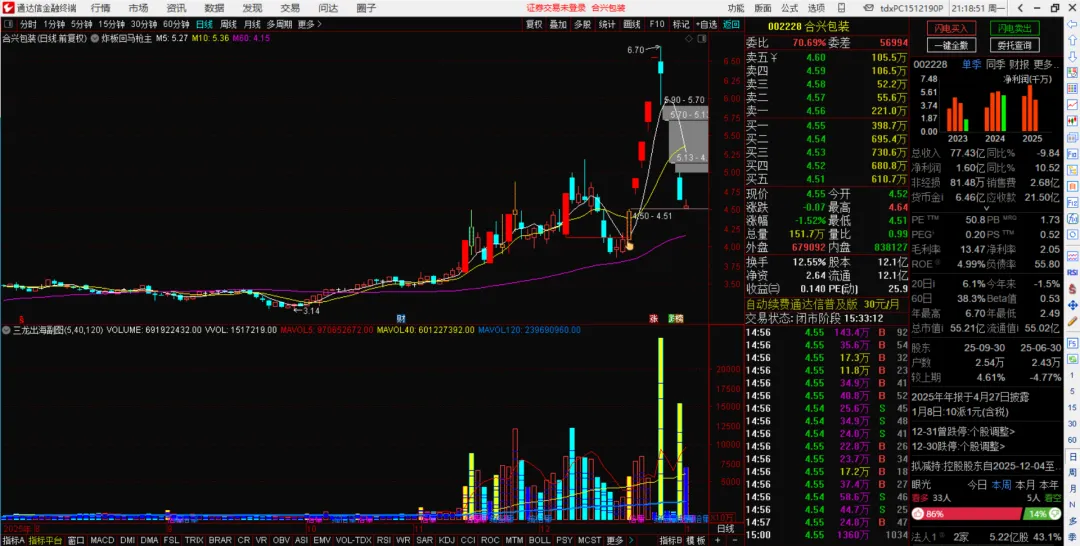Screen dimensions: 1080x546
Task: Open the 交易 menu
Action: coord(290,8)
